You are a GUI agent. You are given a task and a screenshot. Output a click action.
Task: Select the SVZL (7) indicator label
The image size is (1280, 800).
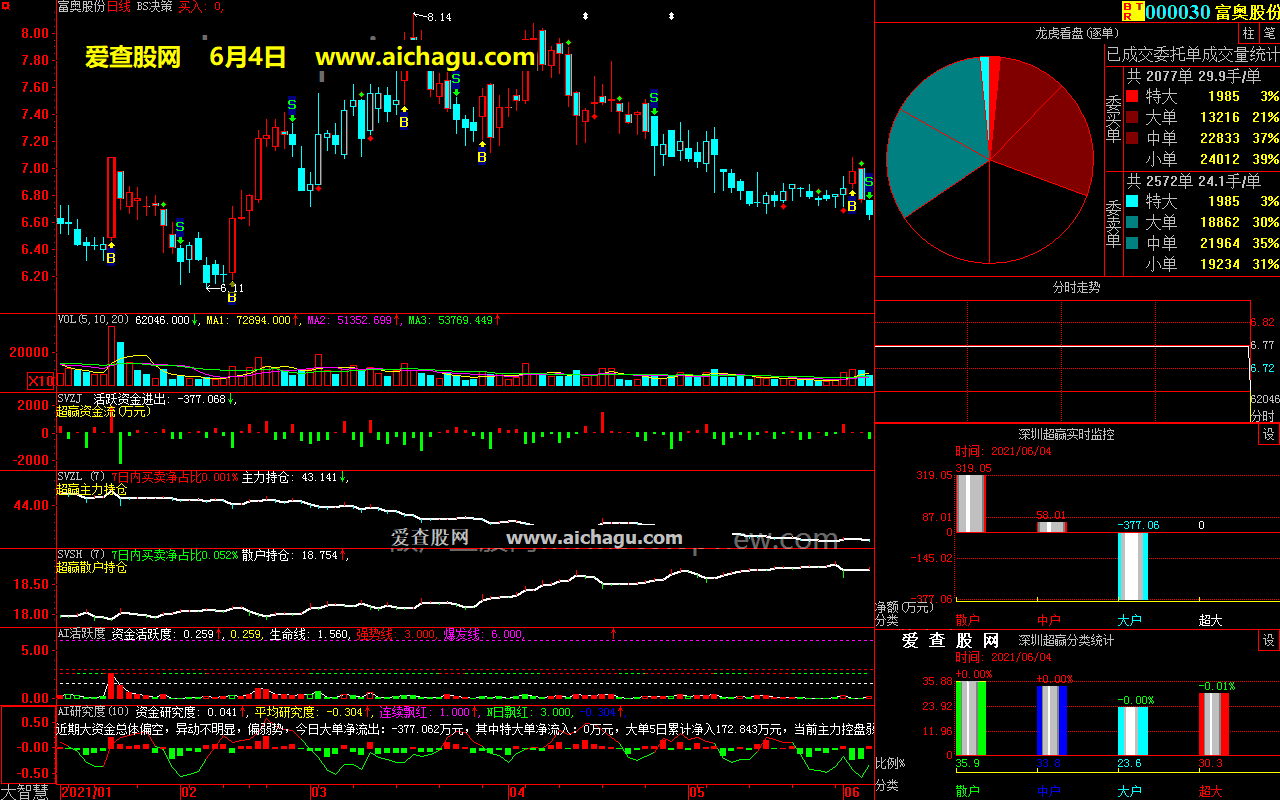[x=80, y=477]
